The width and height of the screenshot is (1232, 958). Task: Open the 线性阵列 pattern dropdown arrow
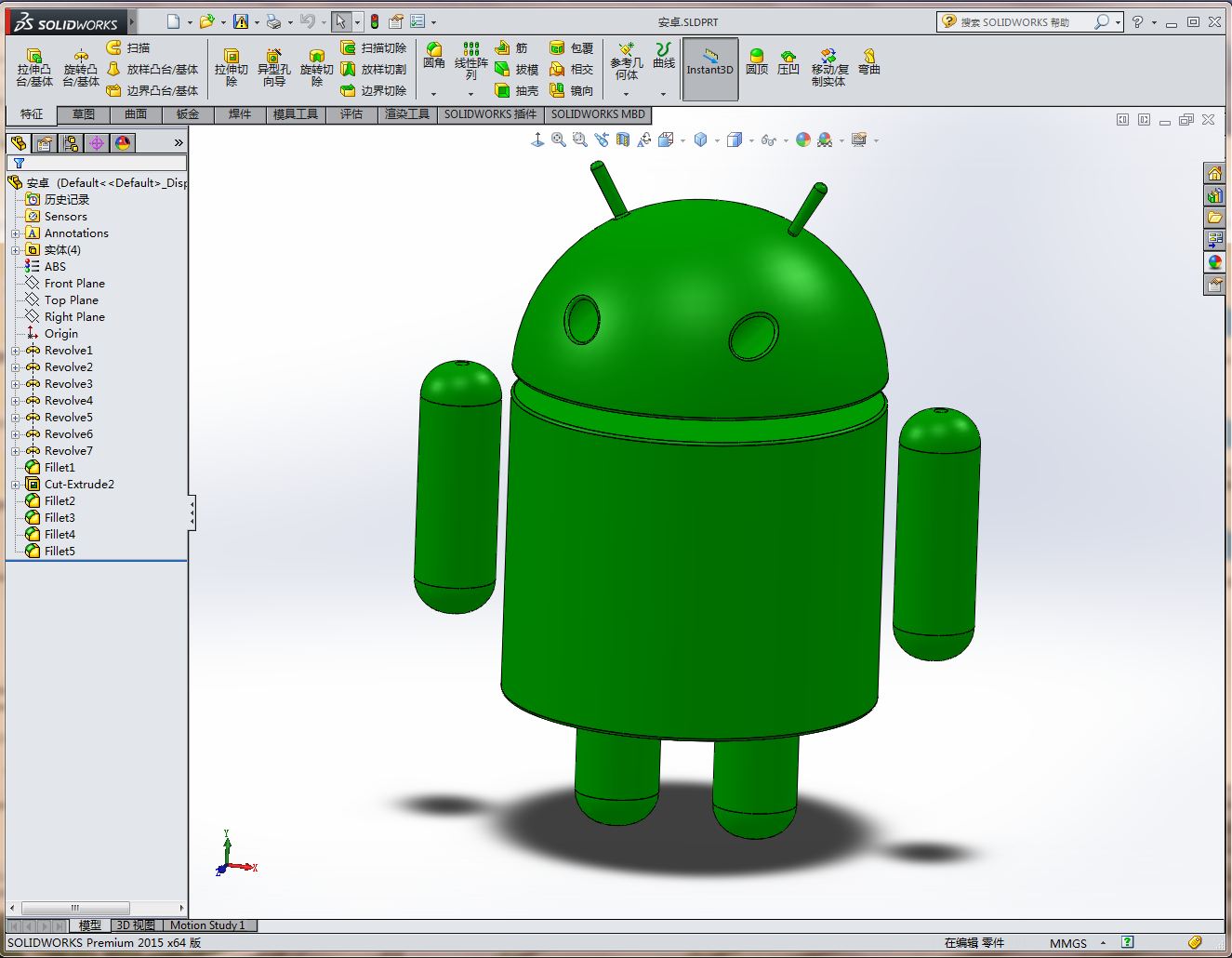click(x=471, y=94)
